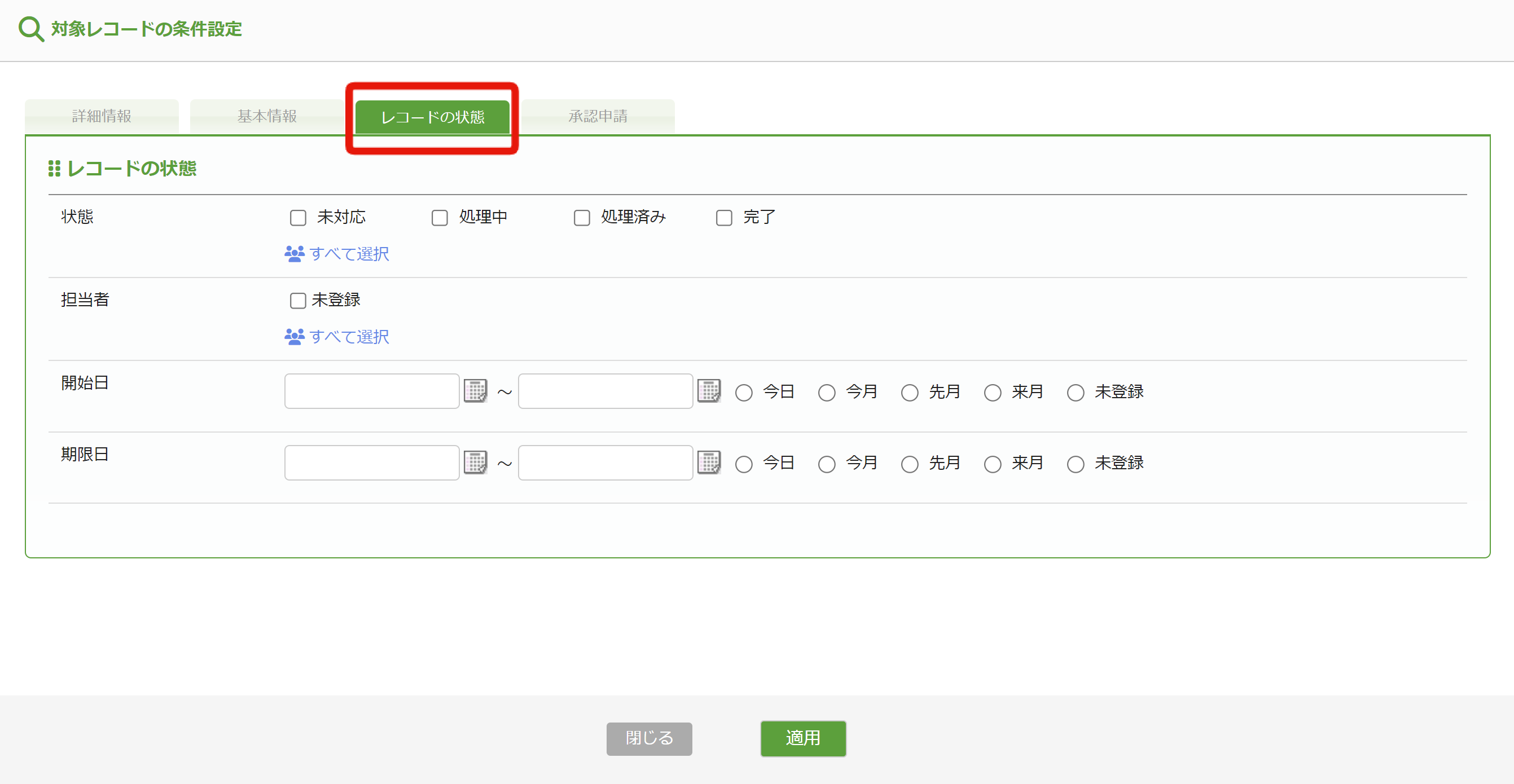Viewport: 1514px width, 784px height.
Task: Focus the first 期限日 date input field
Action: tap(371, 463)
